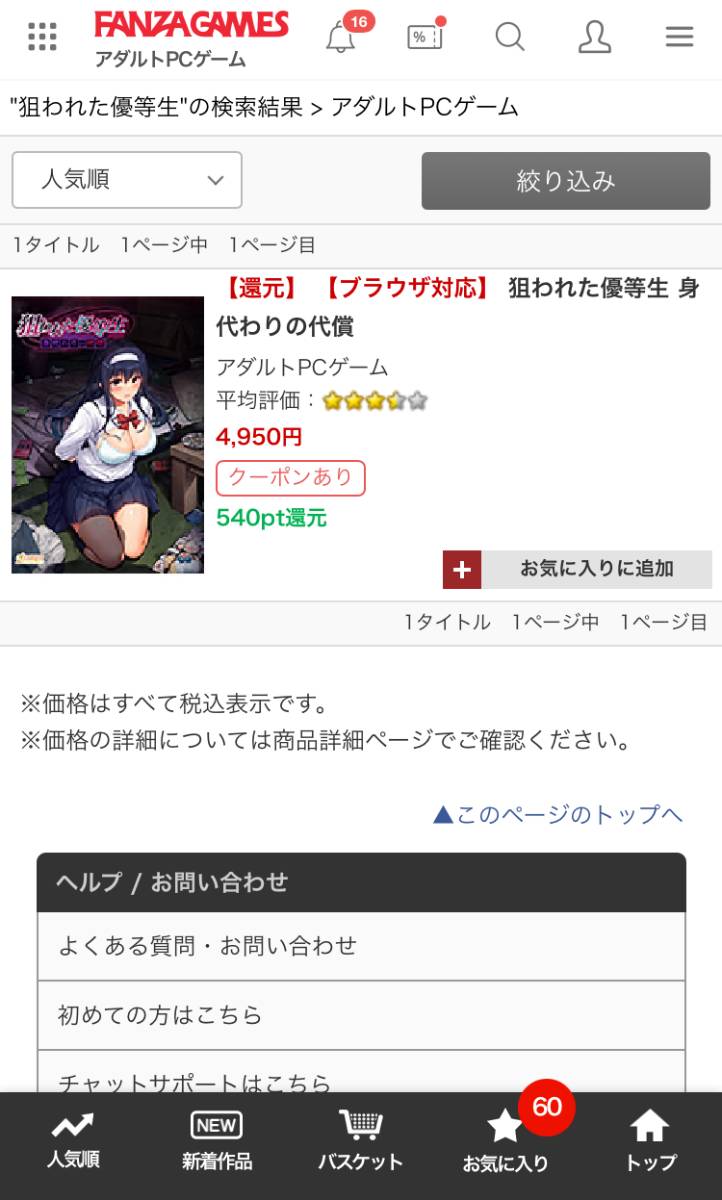The height and width of the screenshot is (1200, 722).
Task: Click the クーポンあり coupon badge
Action: (291, 478)
